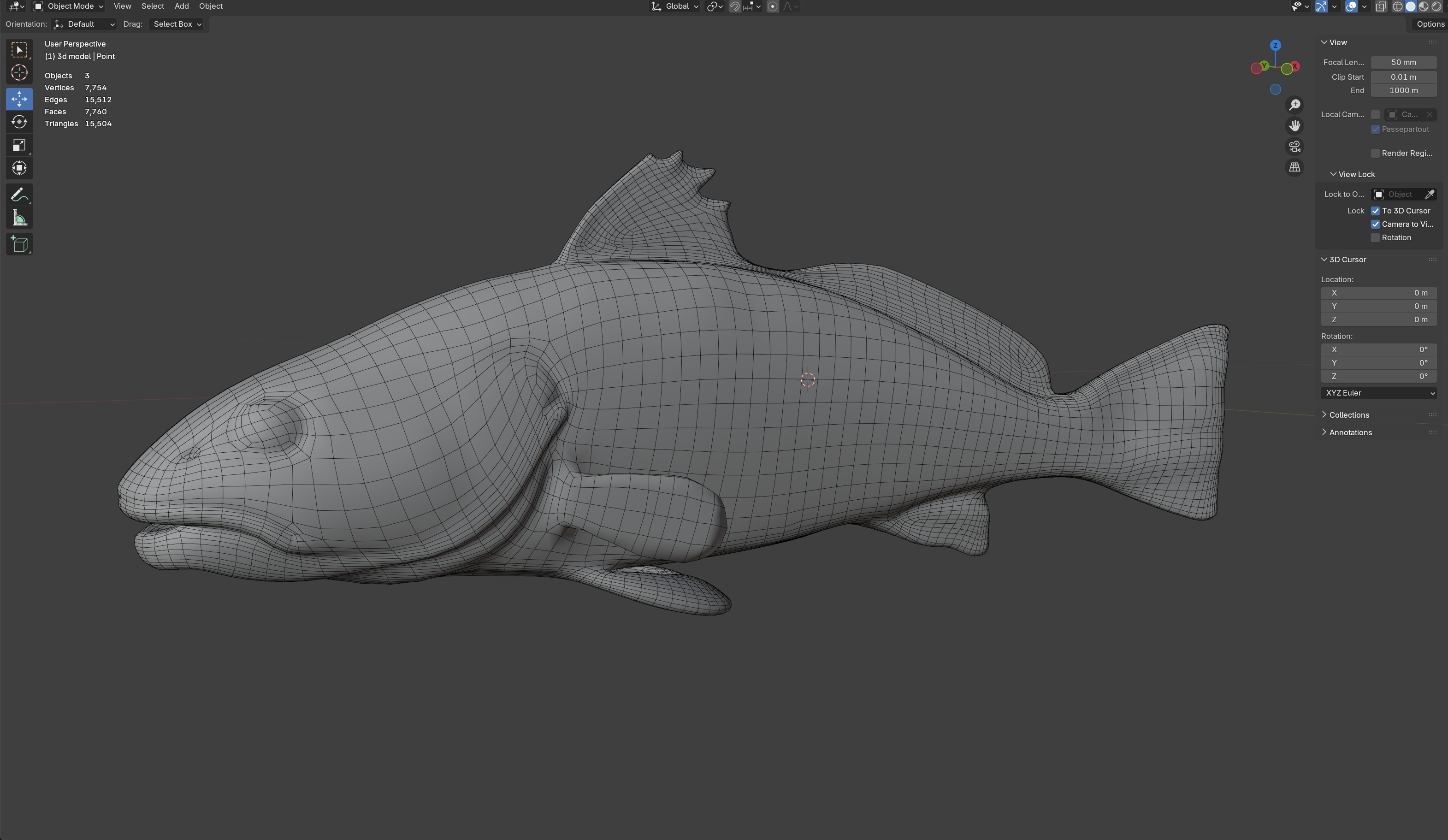Select the Measure tool

tap(19, 219)
